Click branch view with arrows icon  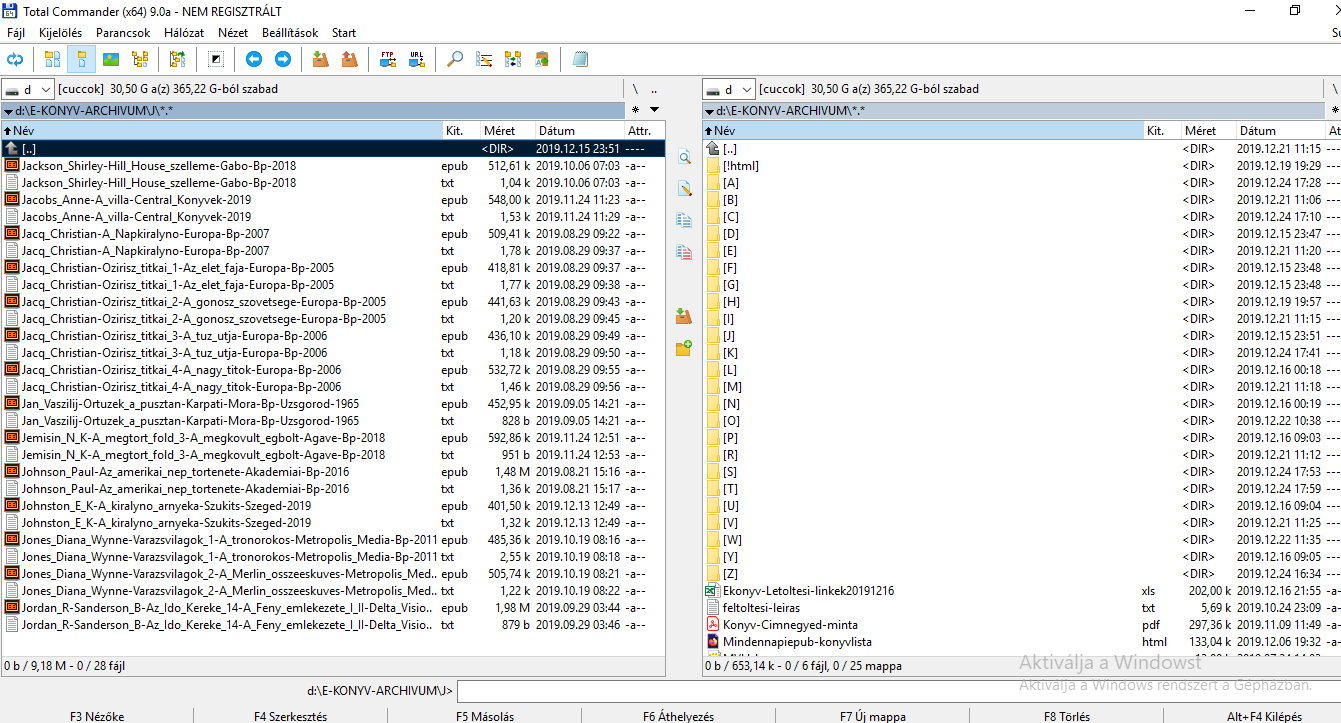click(177, 59)
